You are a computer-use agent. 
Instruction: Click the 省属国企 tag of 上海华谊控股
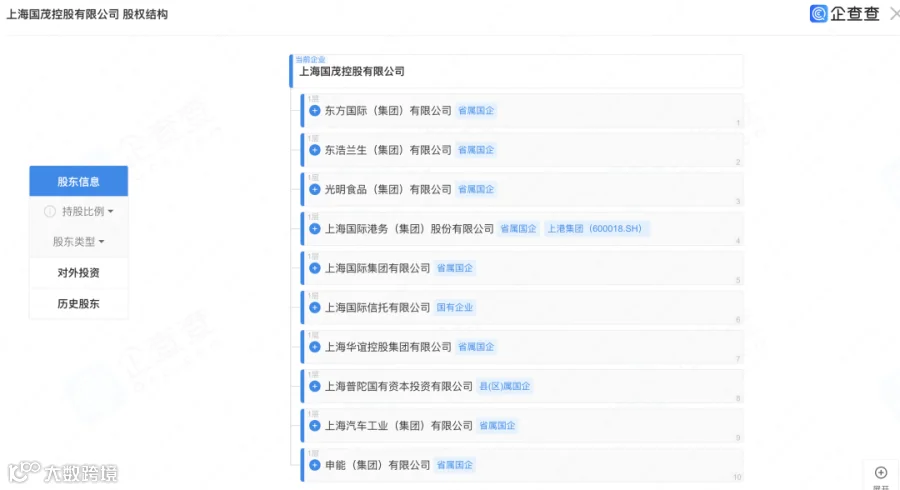476,347
